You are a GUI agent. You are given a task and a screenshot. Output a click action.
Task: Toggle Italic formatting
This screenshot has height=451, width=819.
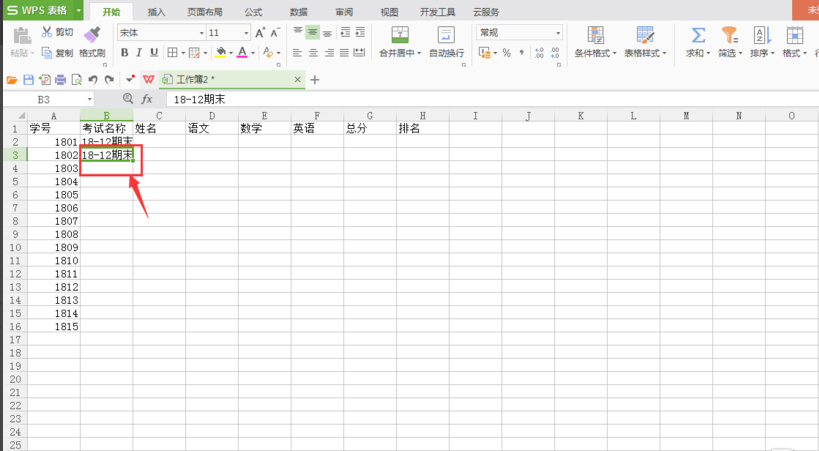coord(139,53)
